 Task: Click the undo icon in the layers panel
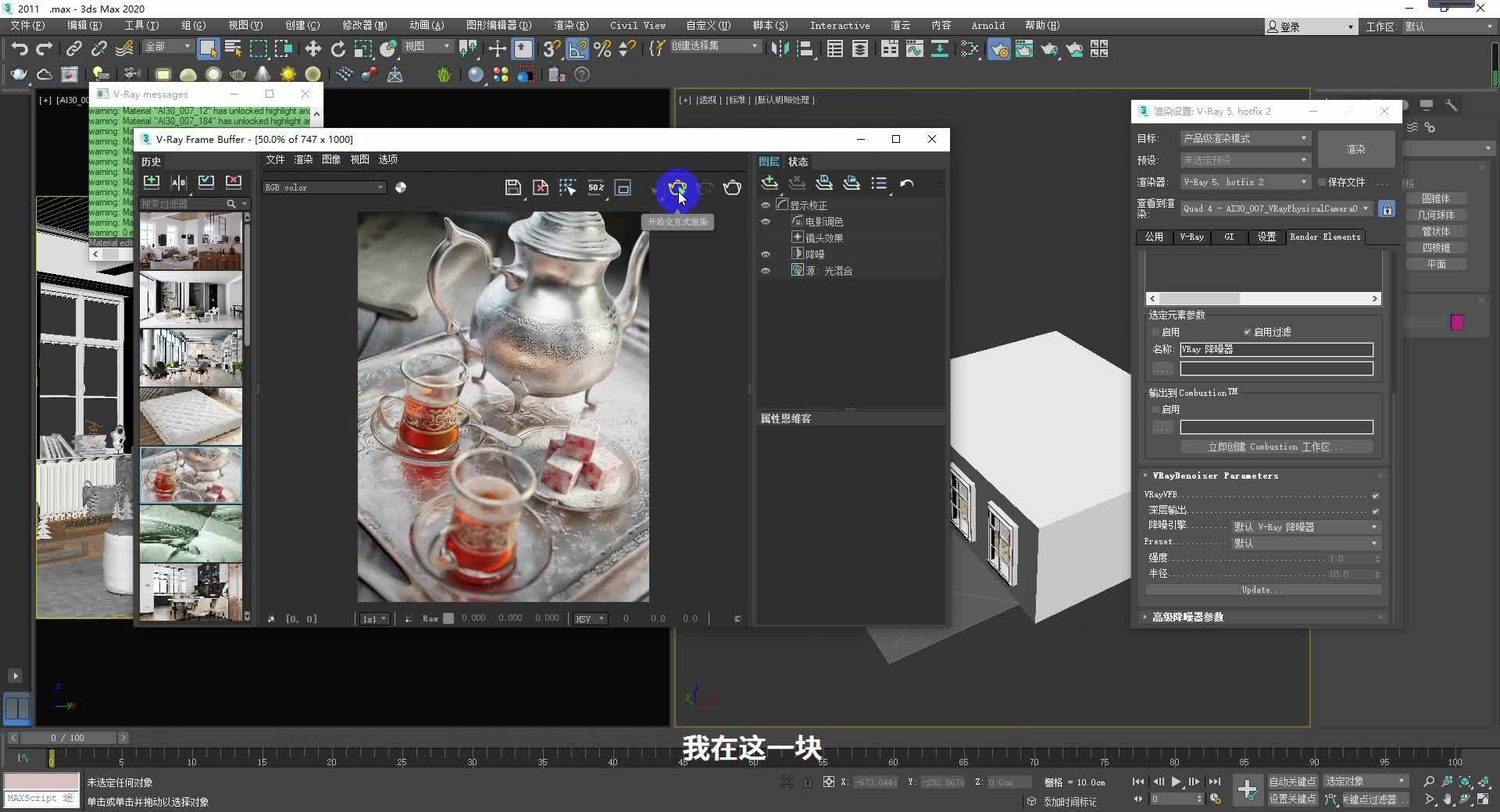906,183
